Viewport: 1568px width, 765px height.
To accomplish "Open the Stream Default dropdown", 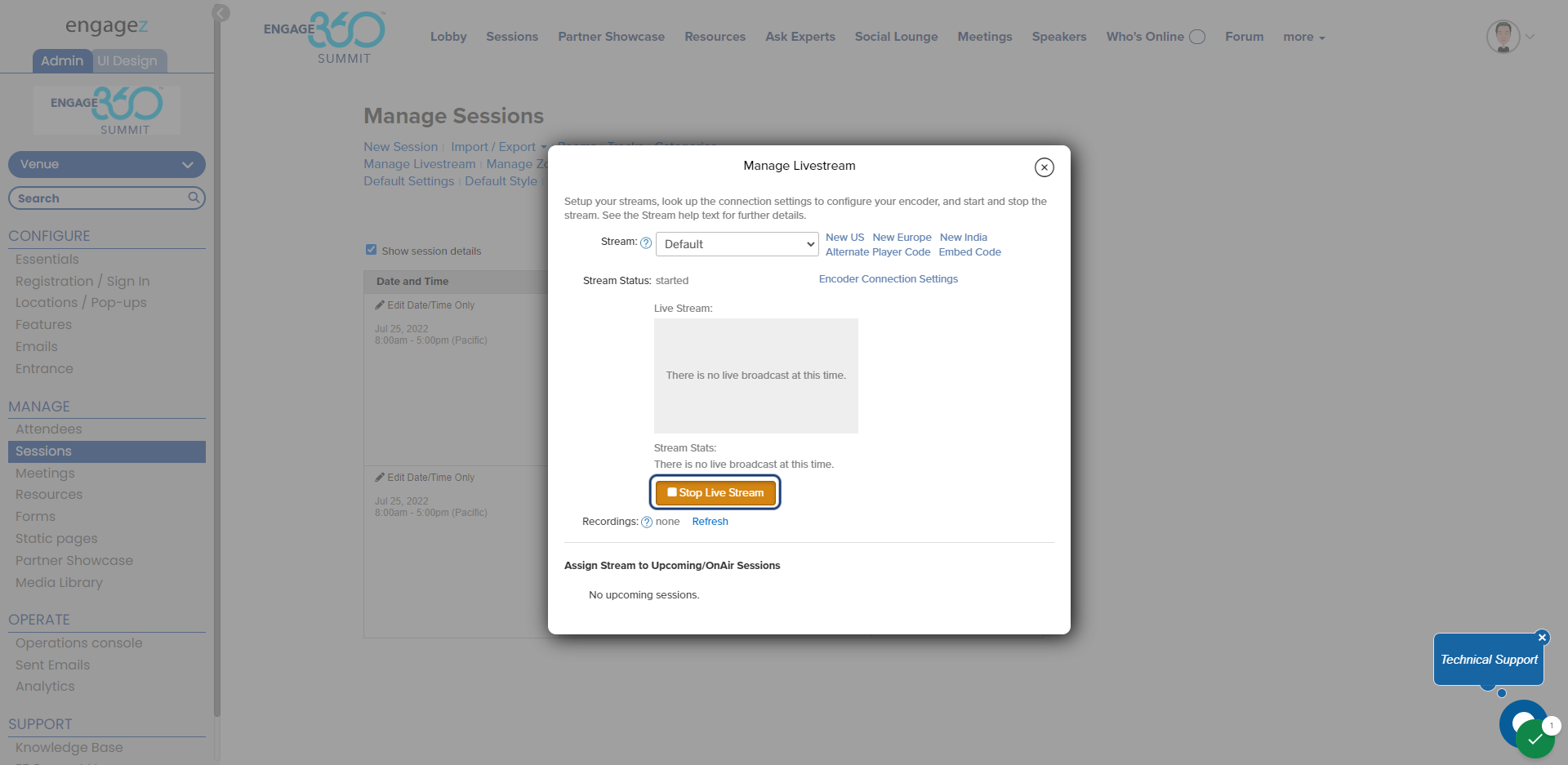I will click(737, 244).
